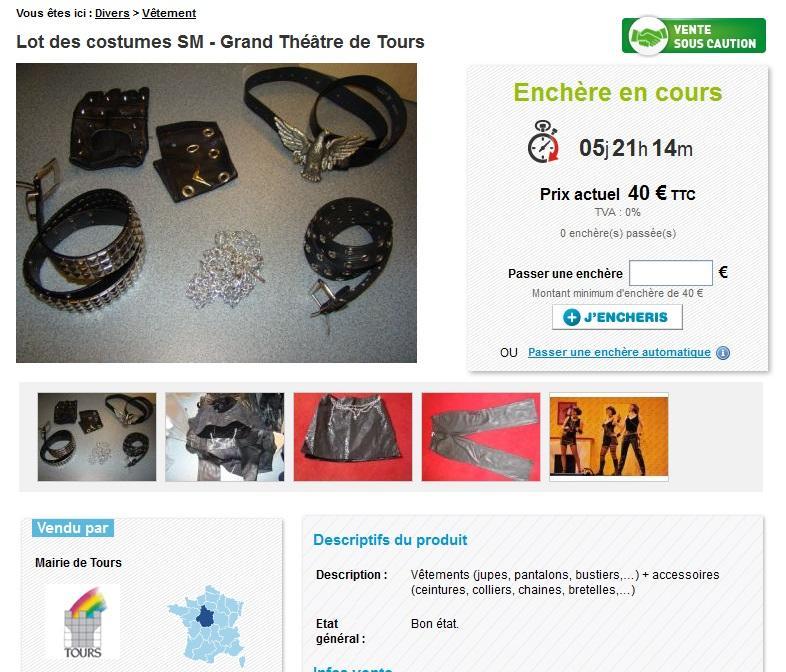Select the leather jacket thumbnail
The width and height of the screenshot is (786, 672).
coord(225,437)
